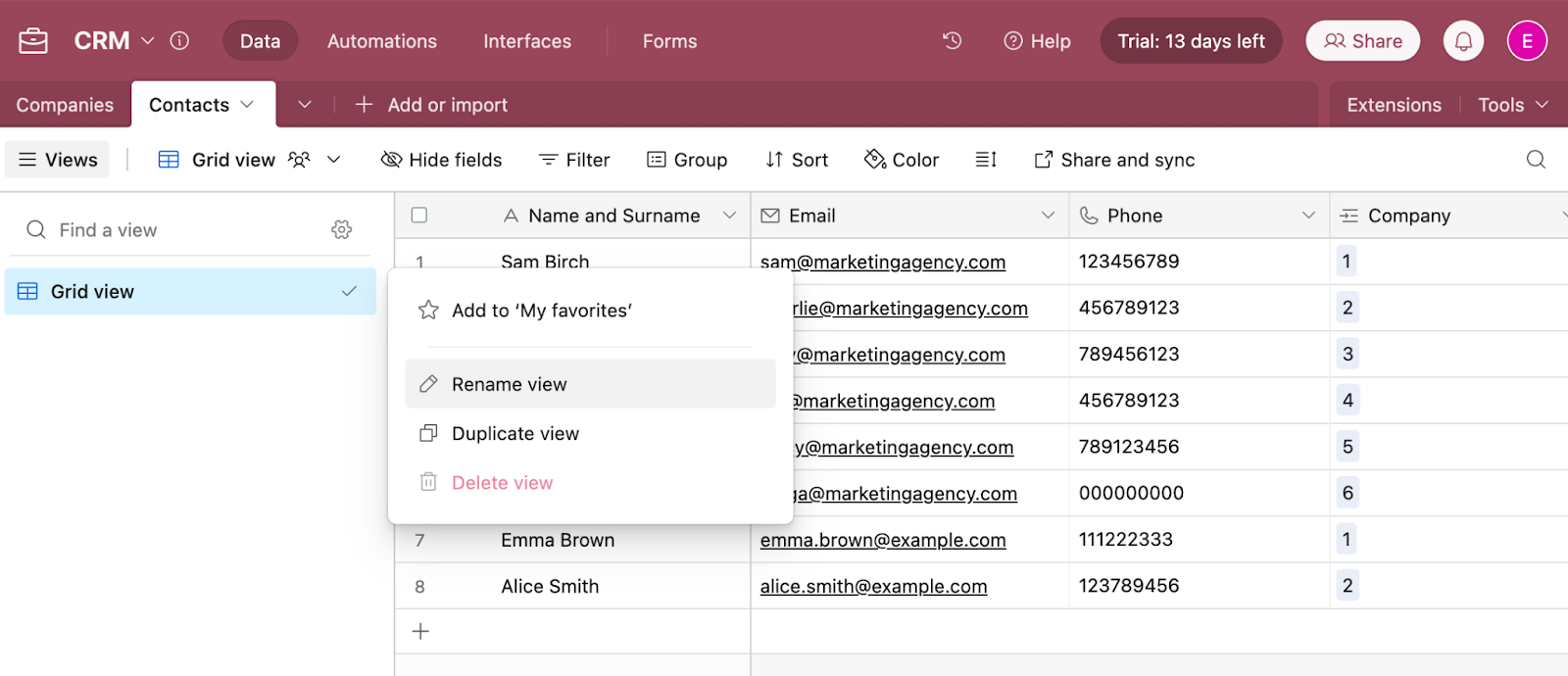1568x676 pixels.
Task: Click the collaborative view people icon
Action: coord(299,160)
